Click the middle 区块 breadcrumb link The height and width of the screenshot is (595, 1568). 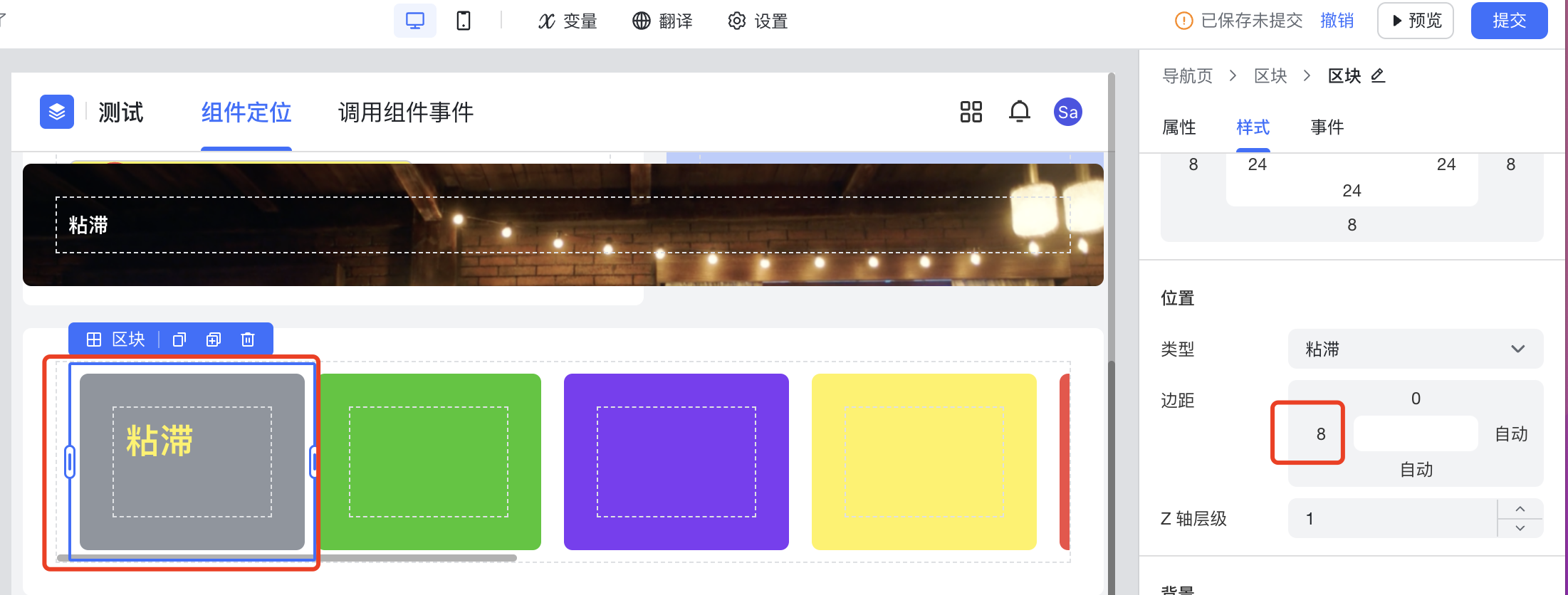[1270, 75]
